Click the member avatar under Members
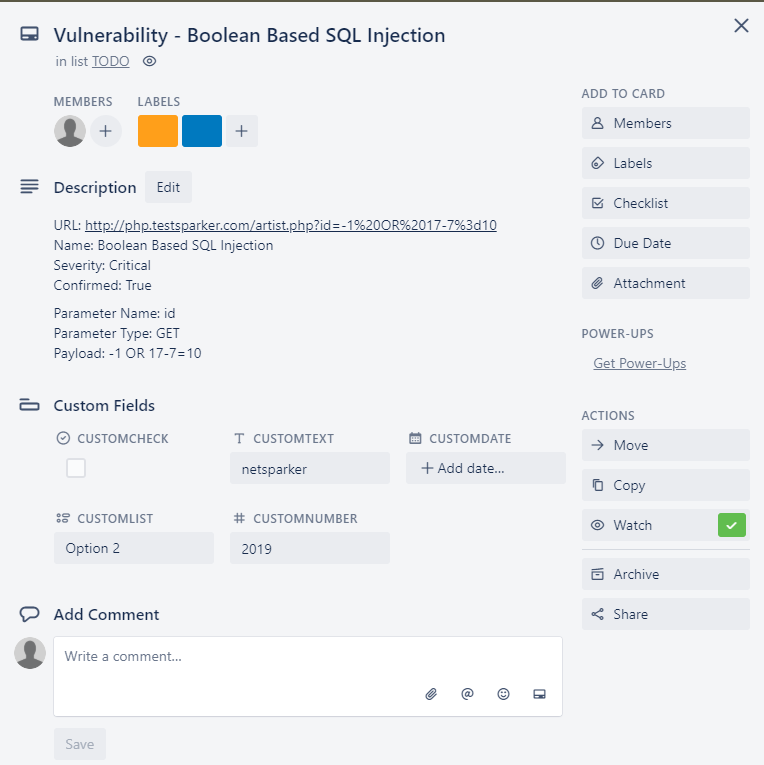 pos(70,131)
